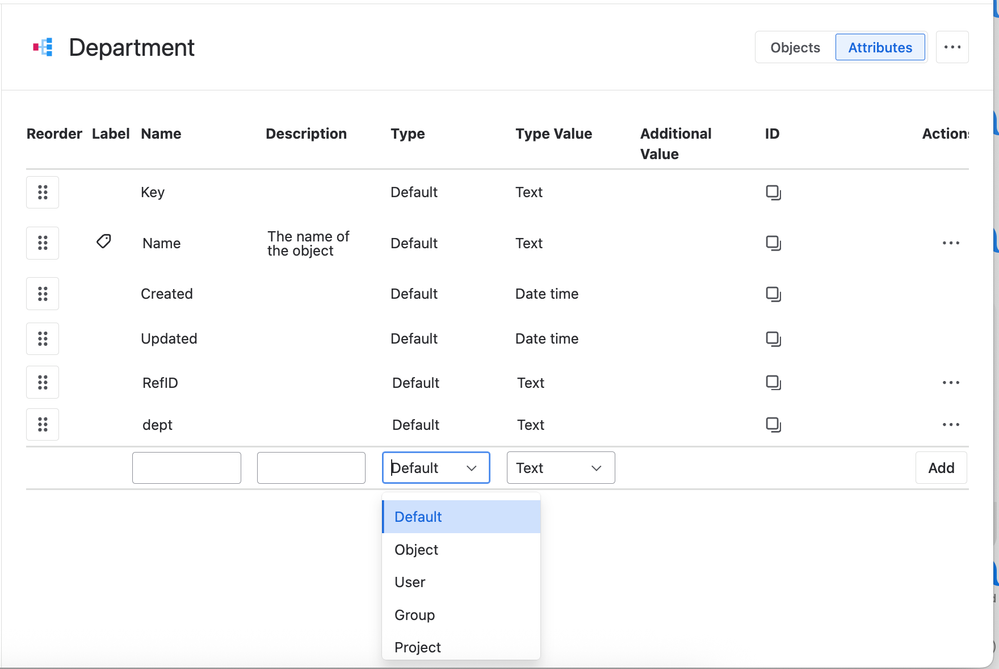Click the Add button for new attribute
999x669 pixels.
pos(940,468)
